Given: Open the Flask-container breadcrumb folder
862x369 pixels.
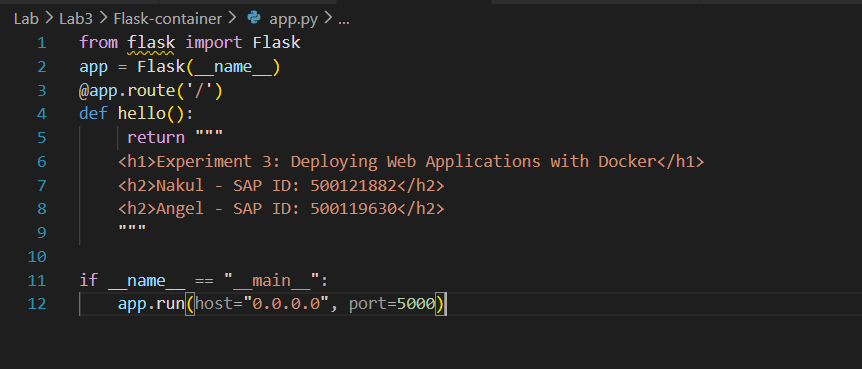Looking at the screenshot, I should [168, 19].
